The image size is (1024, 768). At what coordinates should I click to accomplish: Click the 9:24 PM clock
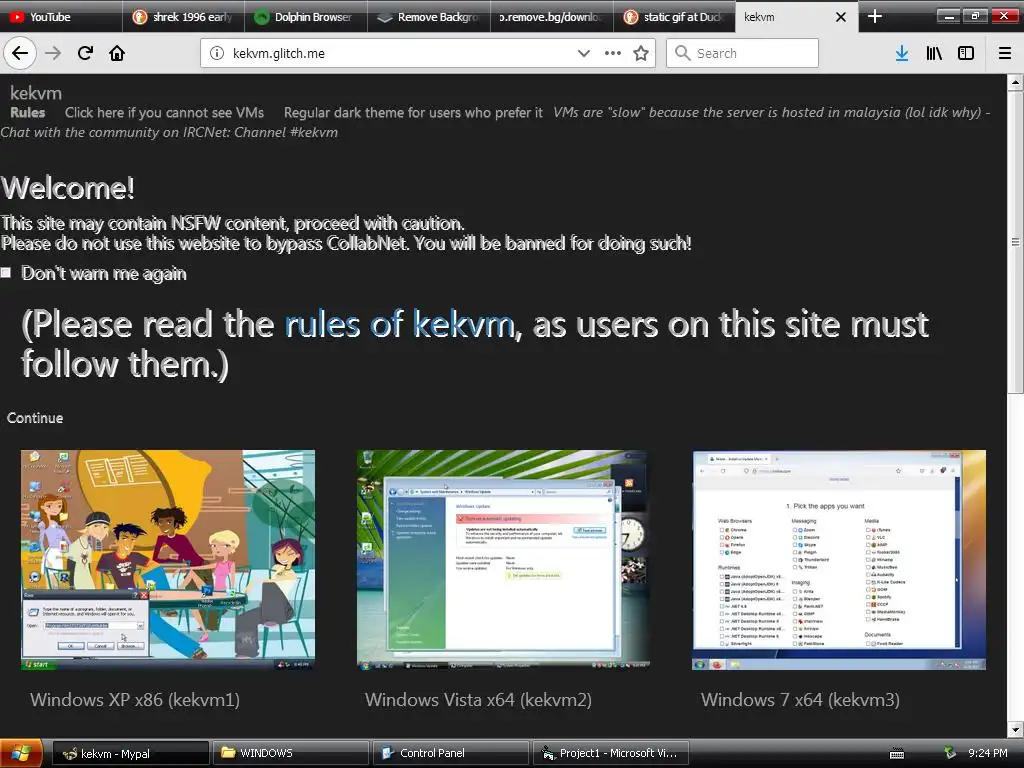[987, 753]
